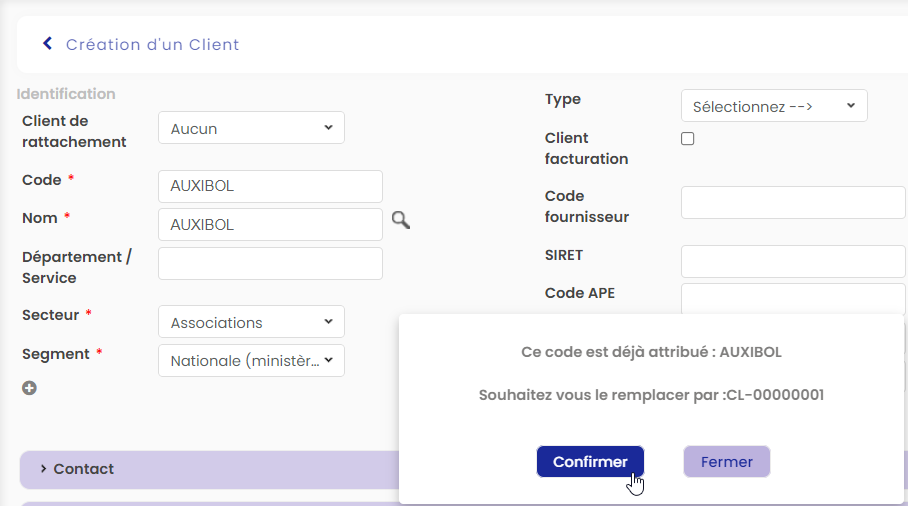Click the Nom input field
The image size is (908, 506).
coord(270,225)
